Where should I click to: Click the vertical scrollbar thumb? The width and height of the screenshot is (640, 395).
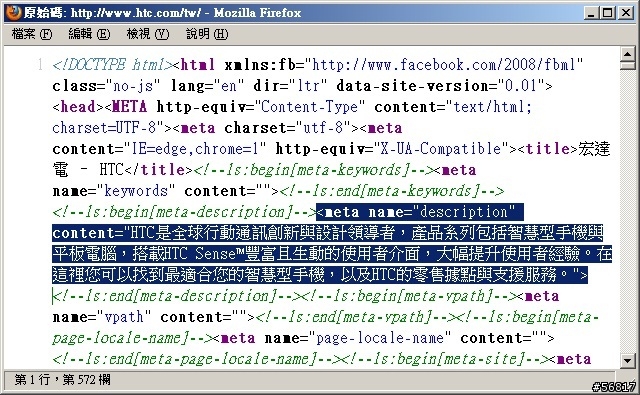pos(627,65)
